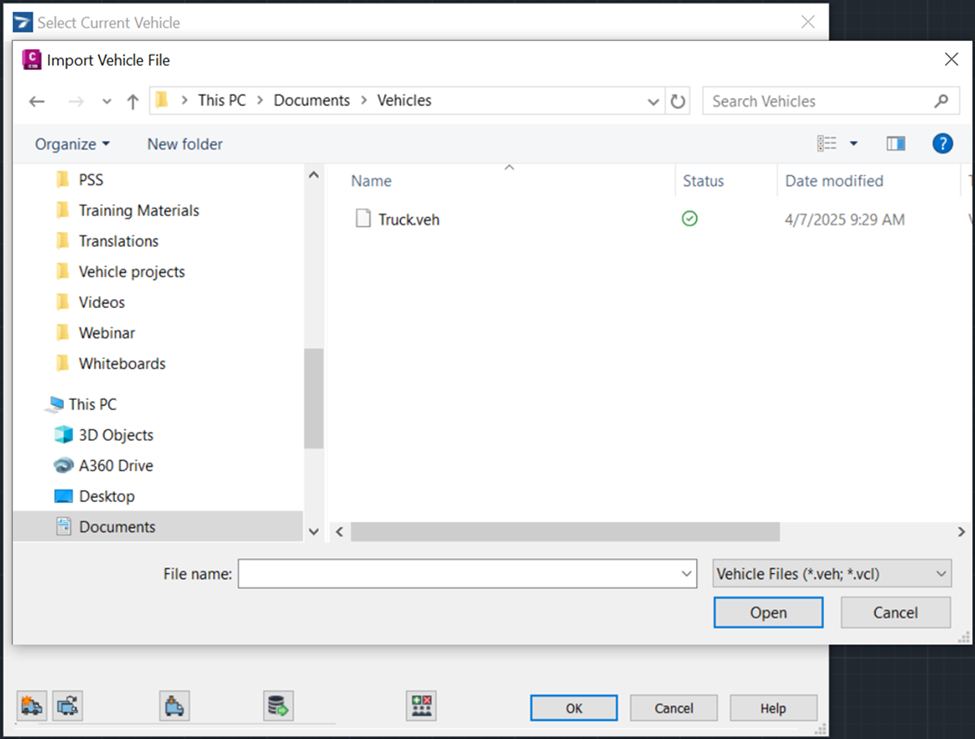The width and height of the screenshot is (975, 739).
Task: Click the copy vehicle icon with two trucks
Action: tap(68, 706)
